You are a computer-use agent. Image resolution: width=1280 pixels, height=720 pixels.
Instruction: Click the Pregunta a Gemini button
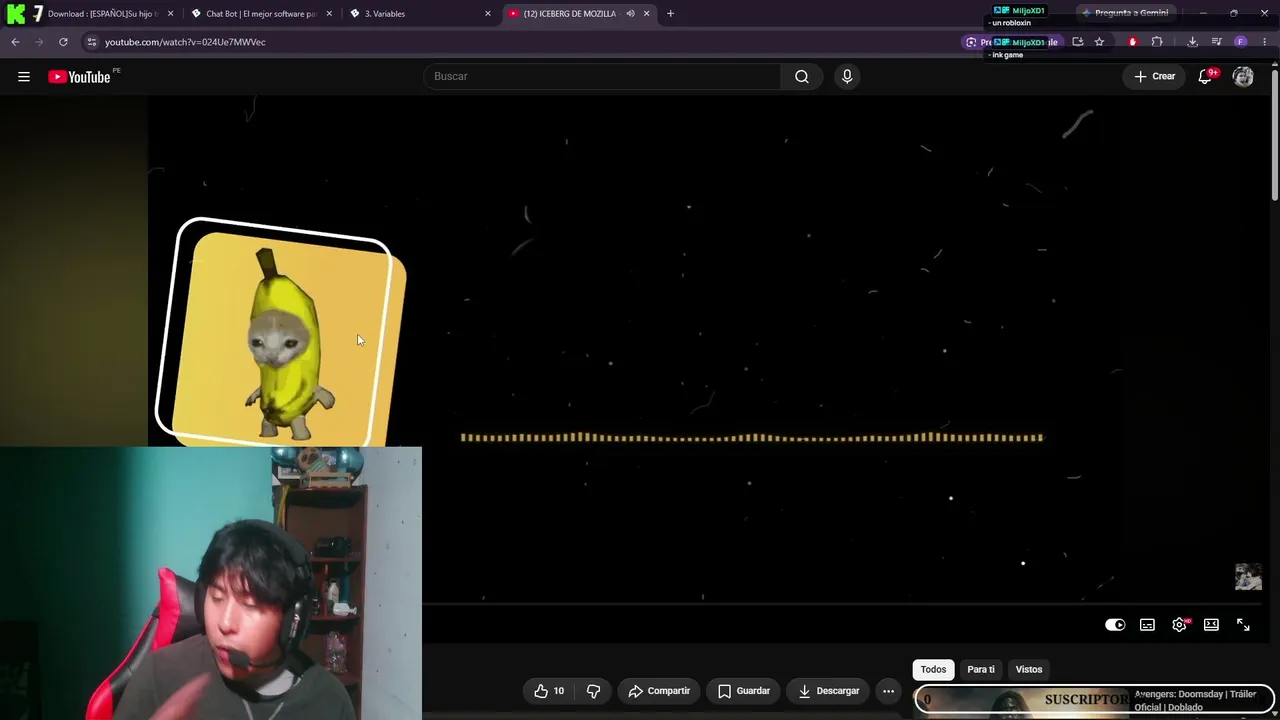[1126, 13]
